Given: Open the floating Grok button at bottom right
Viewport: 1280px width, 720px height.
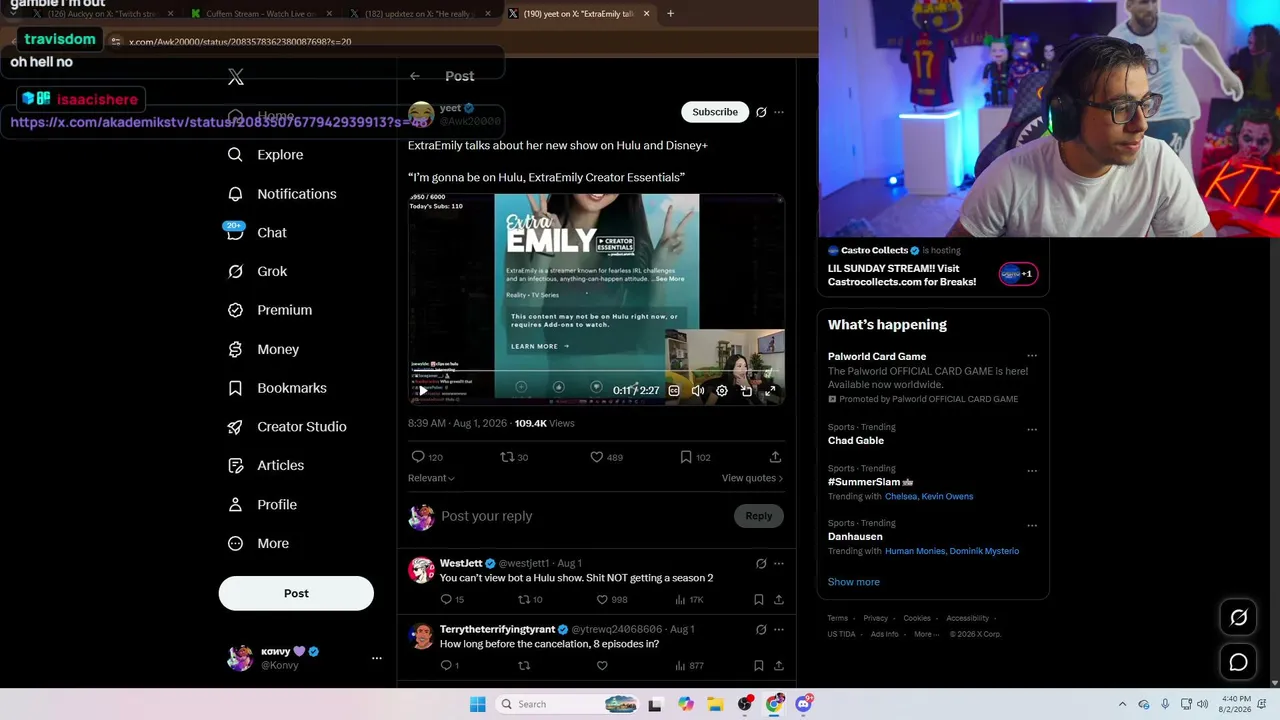Looking at the screenshot, I should (x=1238, y=618).
